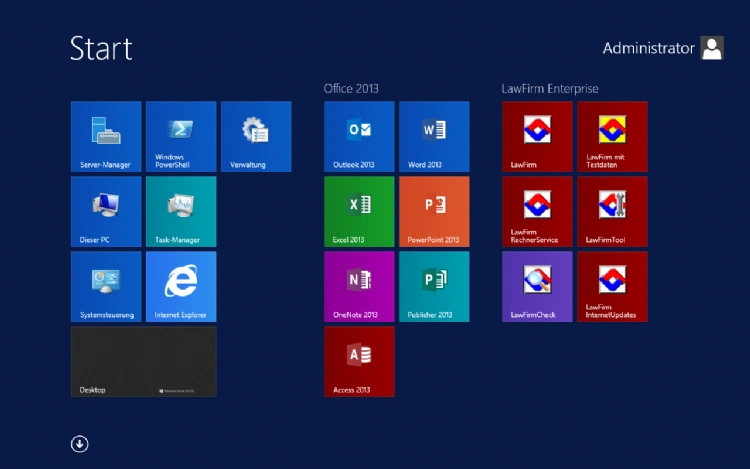Launch the LawFirmTool tile
Image resolution: width=750 pixels, height=469 pixels.
(x=612, y=211)
